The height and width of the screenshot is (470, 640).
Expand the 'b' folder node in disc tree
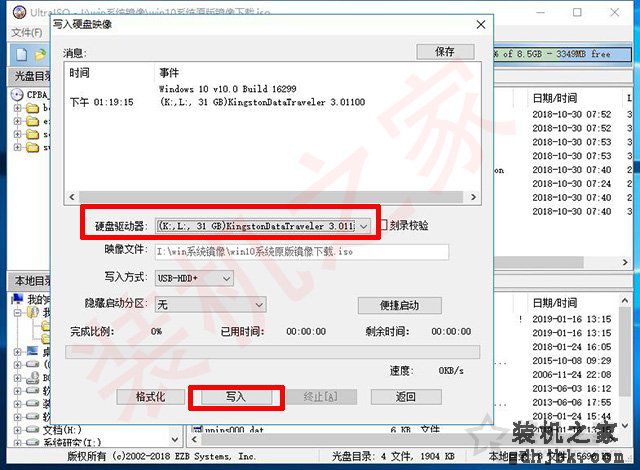tap(17, 108)
